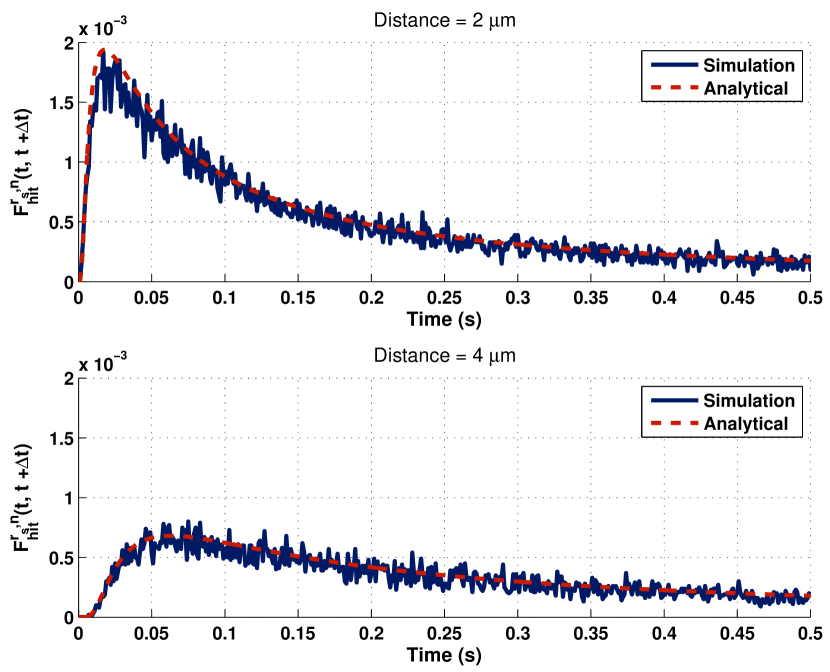The height and width of the screenshot is (672, 830).
Task: Click the bottom plot legend box
Action: point(722,412)
